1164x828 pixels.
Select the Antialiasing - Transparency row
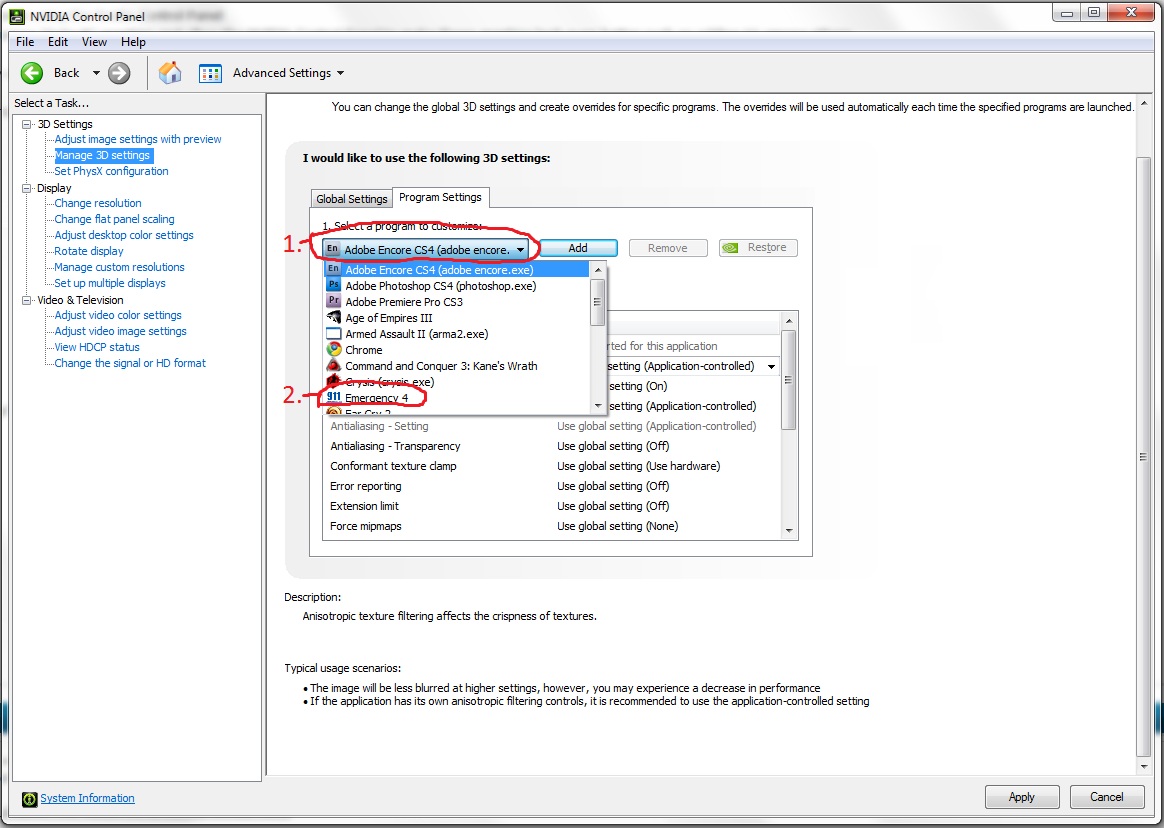click(552, 446)
